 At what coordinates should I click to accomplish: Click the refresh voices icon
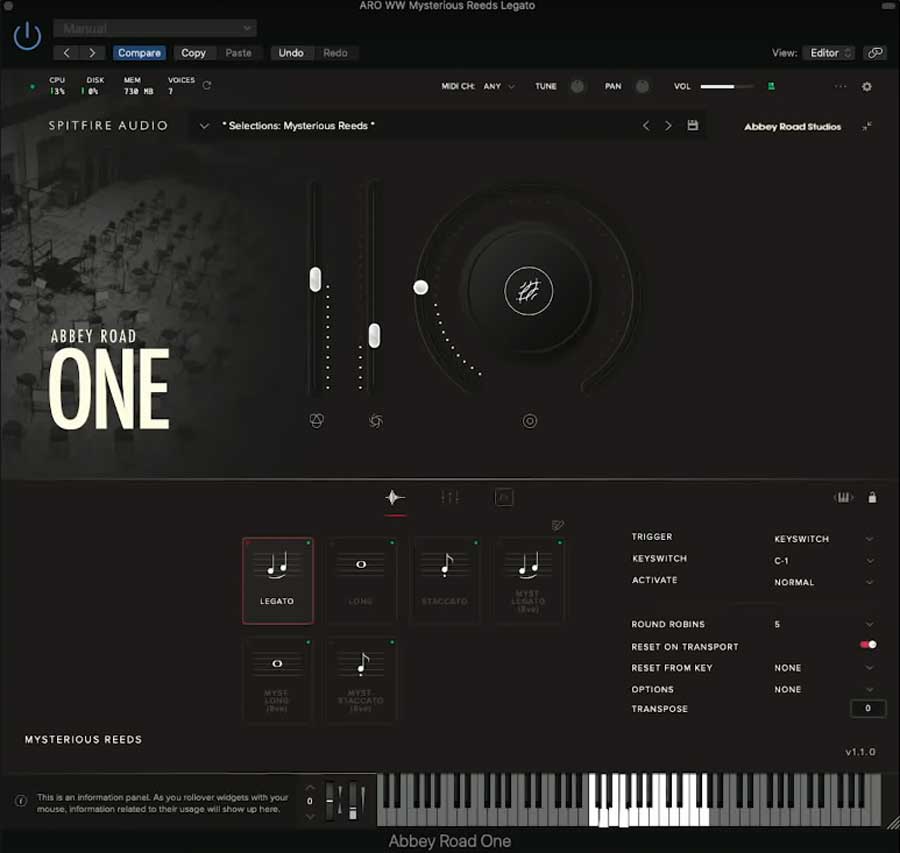[207, 85]
